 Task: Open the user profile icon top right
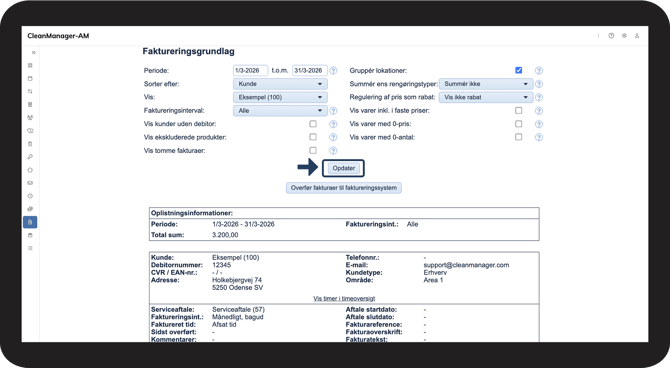pyautogui.click(x=637, y=36)
